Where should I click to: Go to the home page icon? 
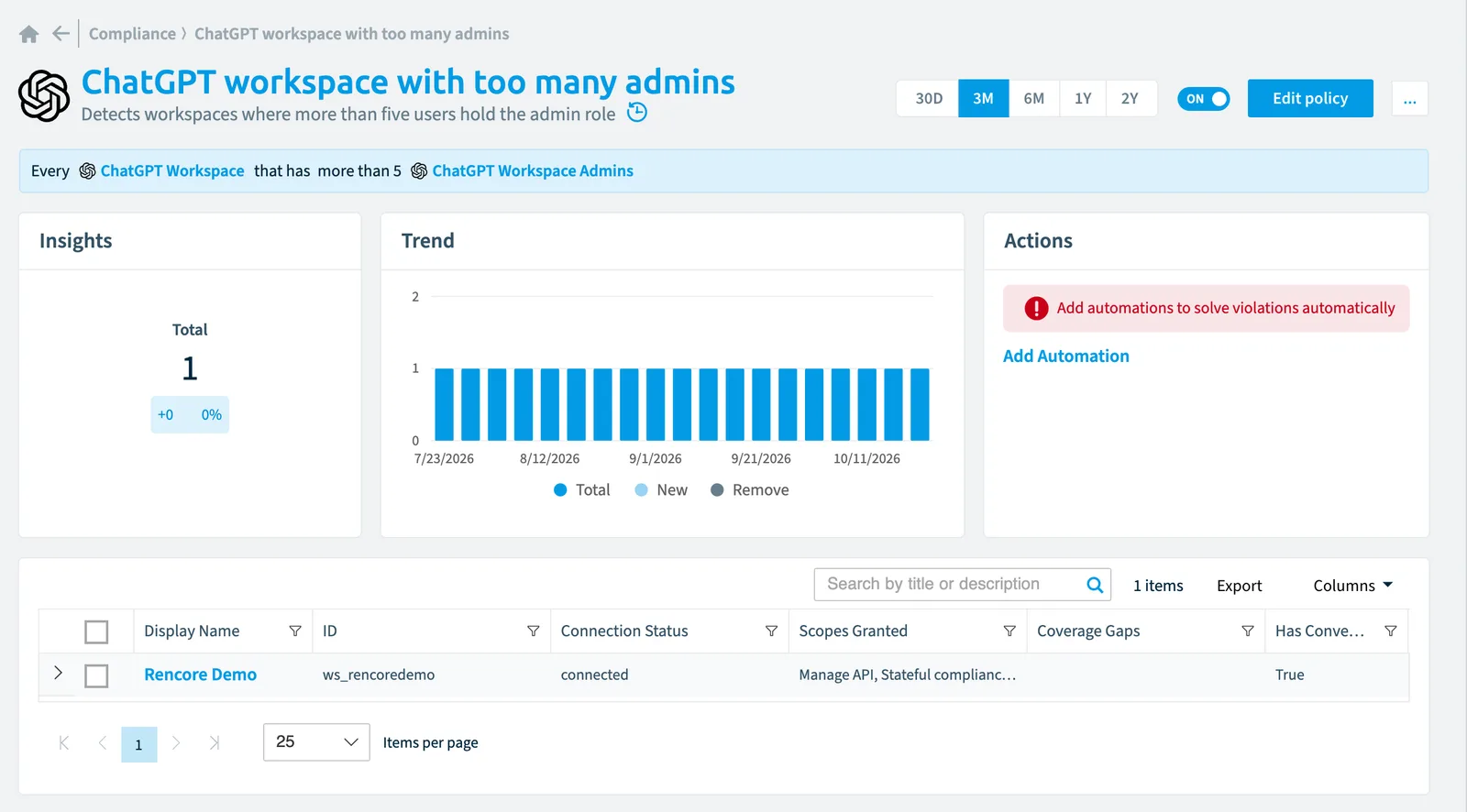29,34
